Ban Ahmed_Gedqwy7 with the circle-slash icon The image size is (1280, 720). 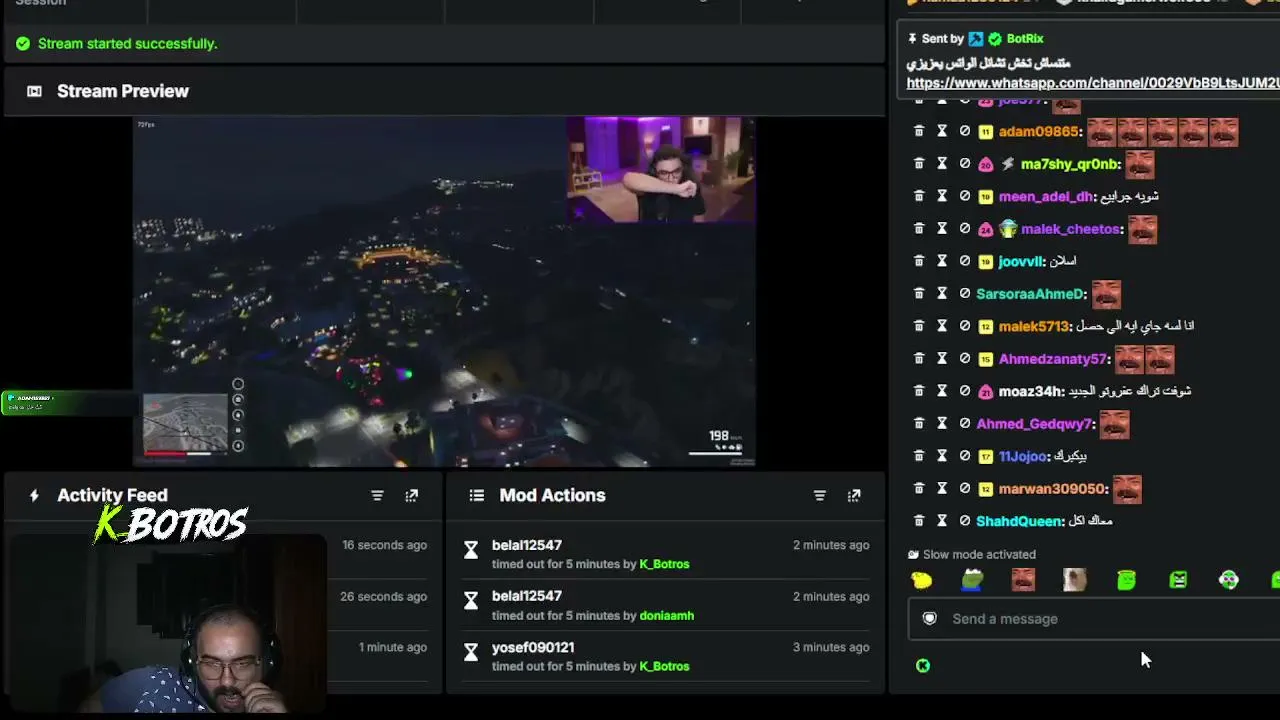[x=965, y=424]
